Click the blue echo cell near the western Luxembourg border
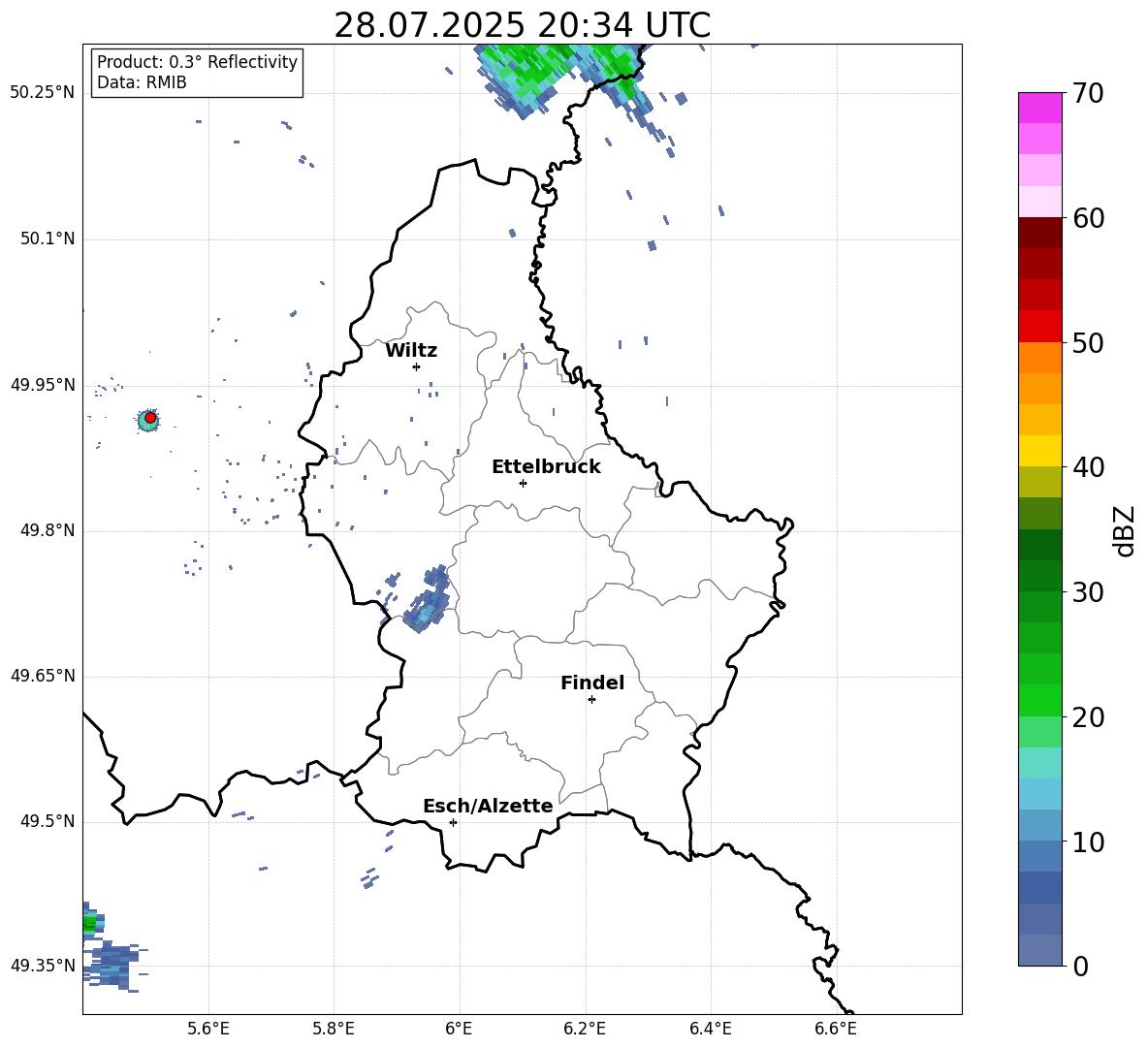The image size is (1148, 1048). coord(428,599)
